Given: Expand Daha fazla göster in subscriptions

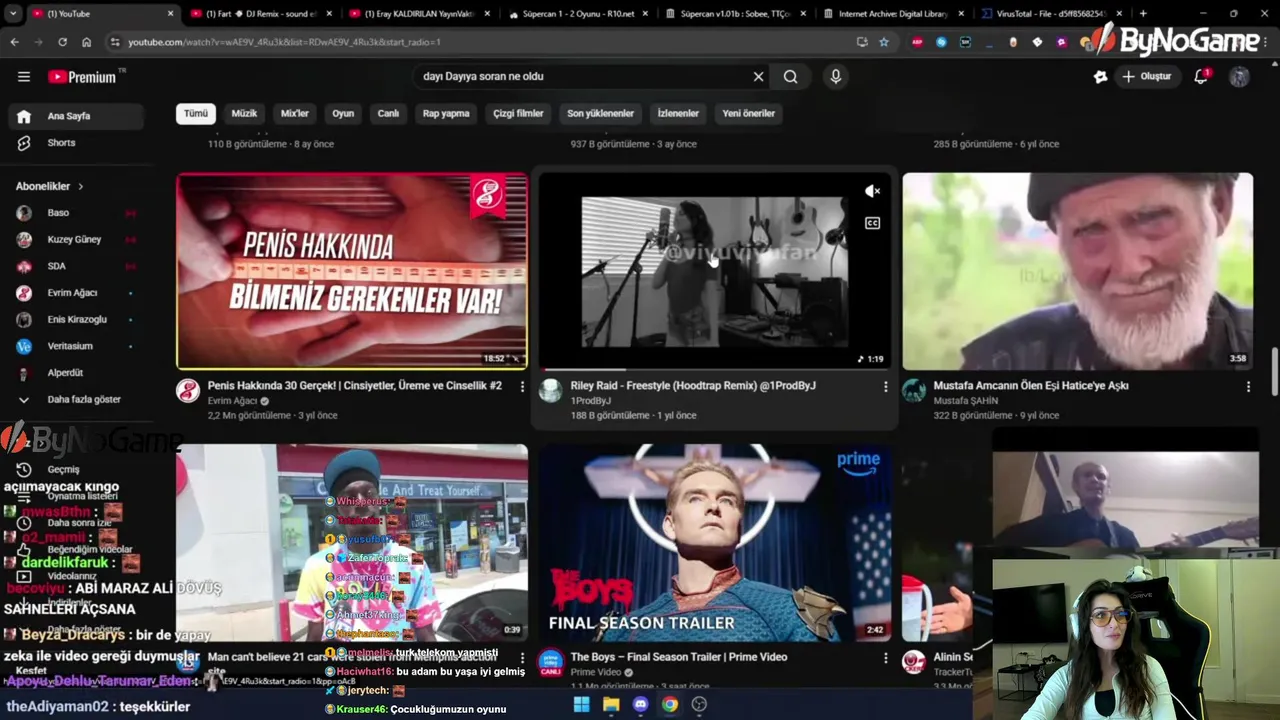Looking at the screenshot, I should [76, 399].
